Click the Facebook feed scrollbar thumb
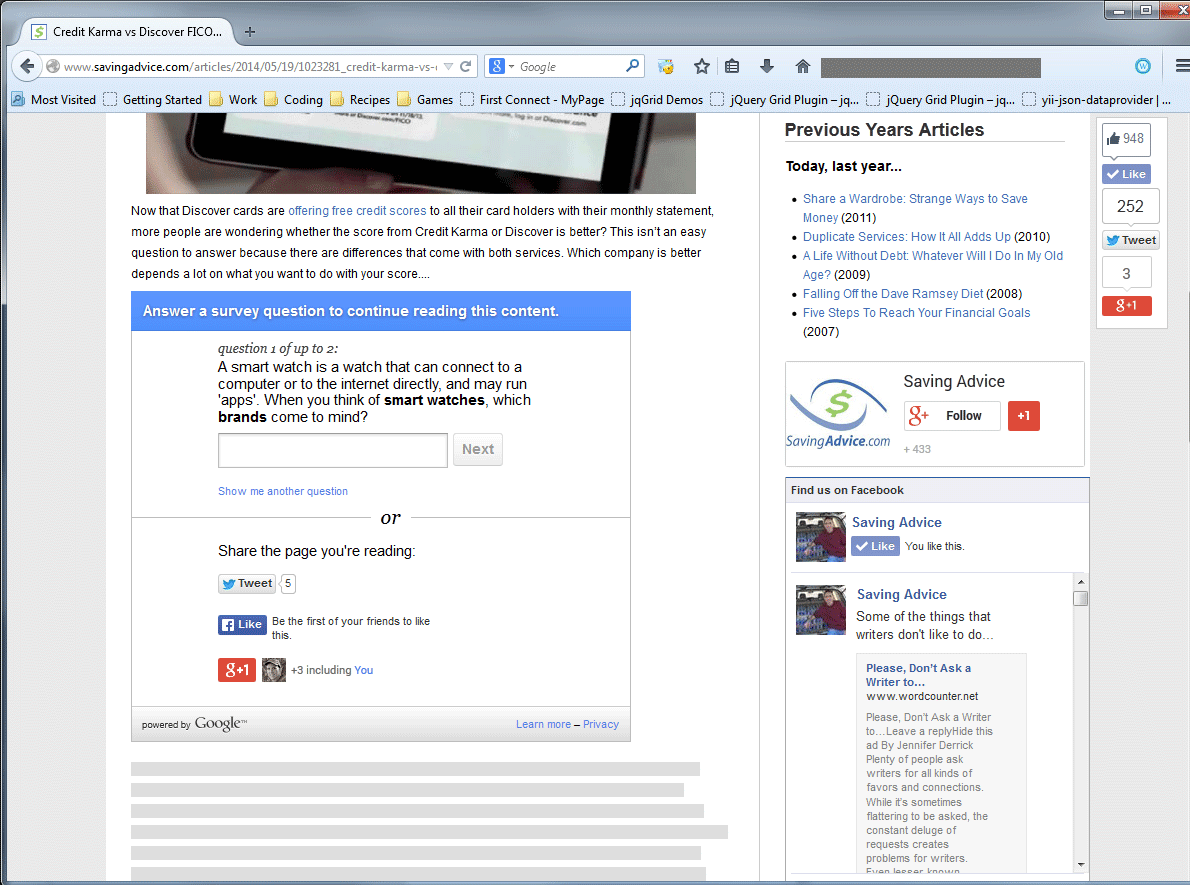1190x885 pixels. (1081, 598)
